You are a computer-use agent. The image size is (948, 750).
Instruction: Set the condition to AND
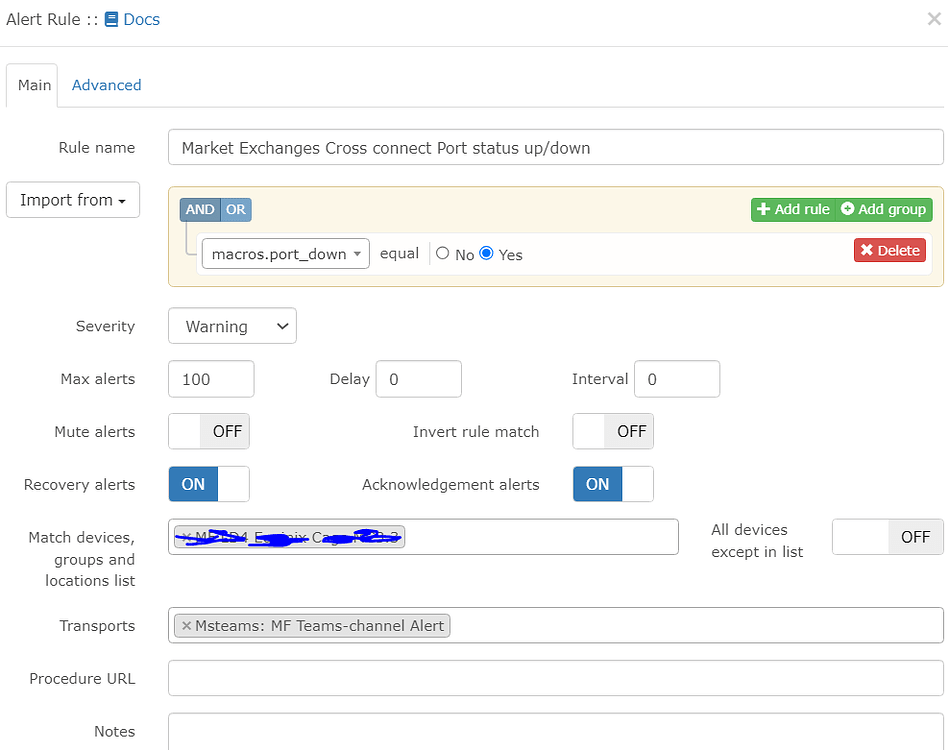click(x=200, y=210)
